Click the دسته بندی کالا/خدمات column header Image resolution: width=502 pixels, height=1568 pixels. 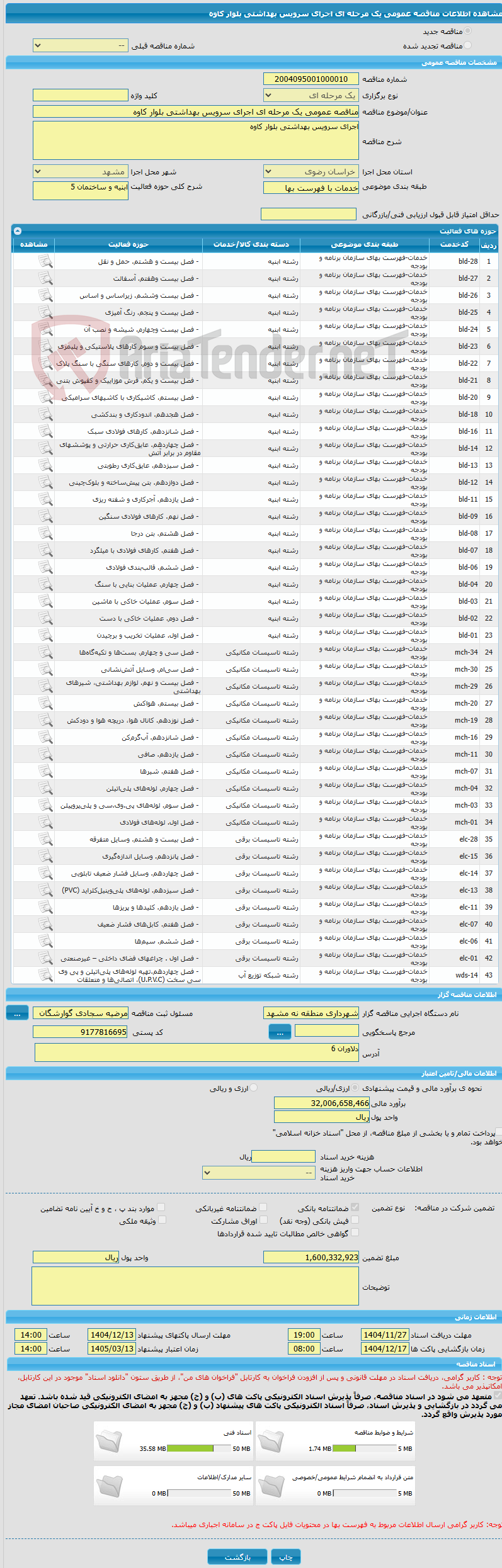[x=251, y=244]
